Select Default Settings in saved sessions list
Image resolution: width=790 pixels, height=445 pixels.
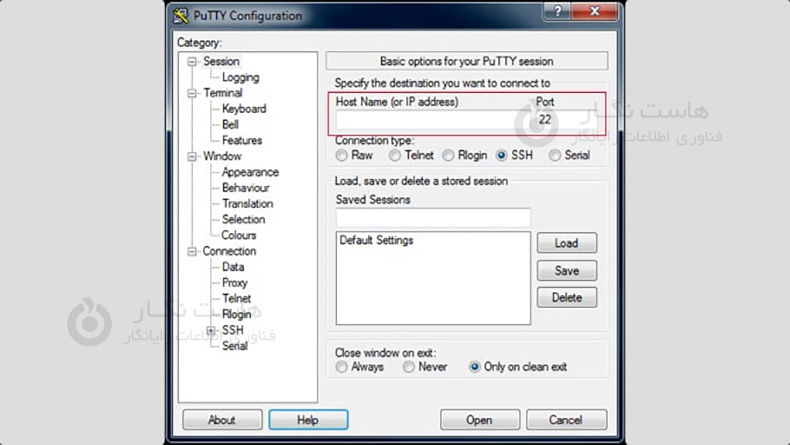click(x=376, y=241)
